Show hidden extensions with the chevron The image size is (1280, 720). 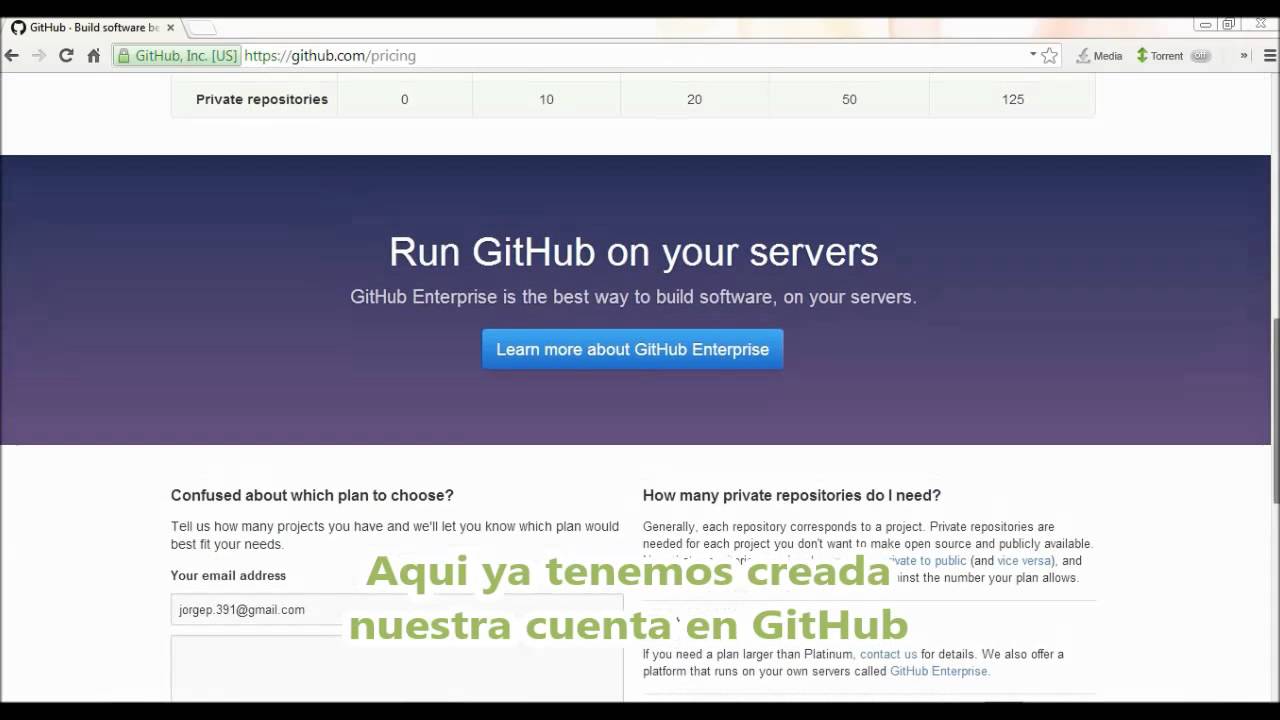[x=1244, y=56]
